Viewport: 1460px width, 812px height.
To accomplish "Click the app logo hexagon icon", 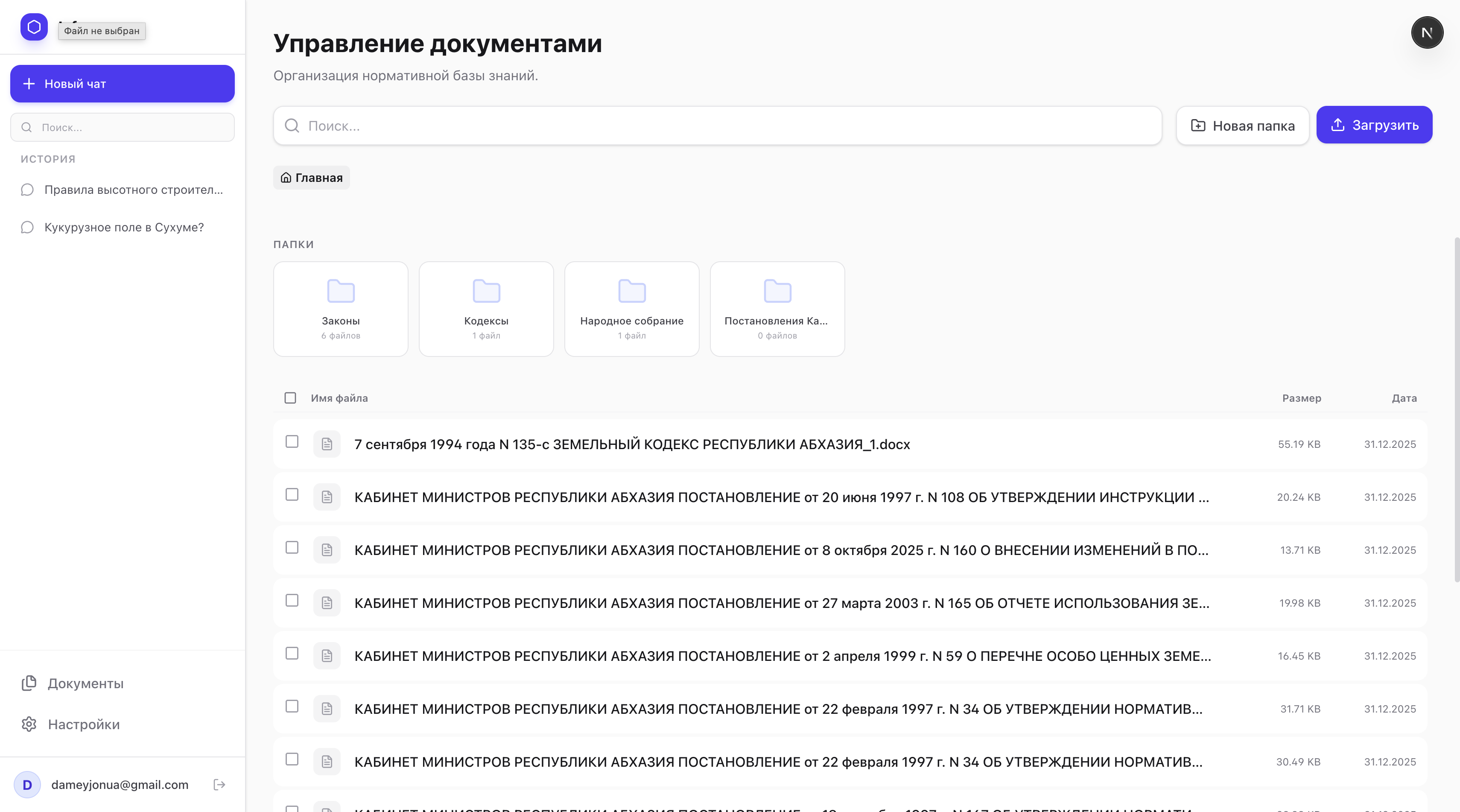I will coord(34,26).
